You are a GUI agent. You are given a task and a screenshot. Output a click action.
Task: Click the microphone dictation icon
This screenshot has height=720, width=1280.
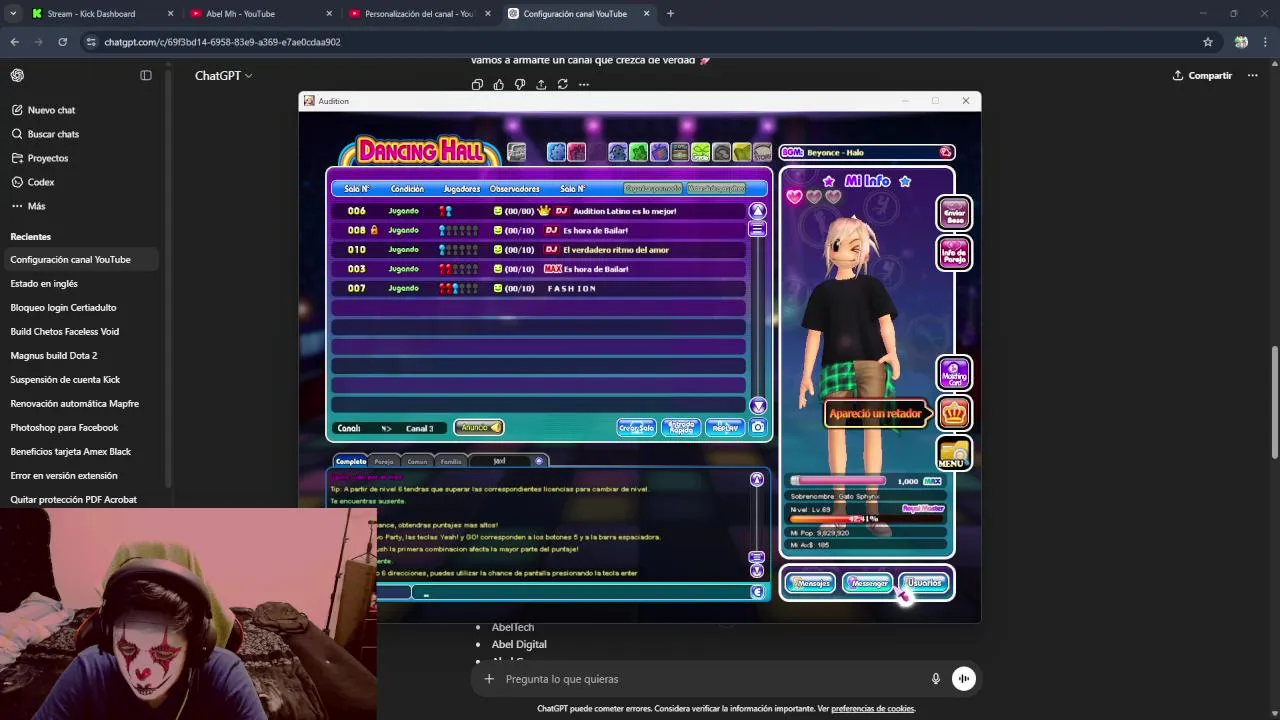point(936,679)
